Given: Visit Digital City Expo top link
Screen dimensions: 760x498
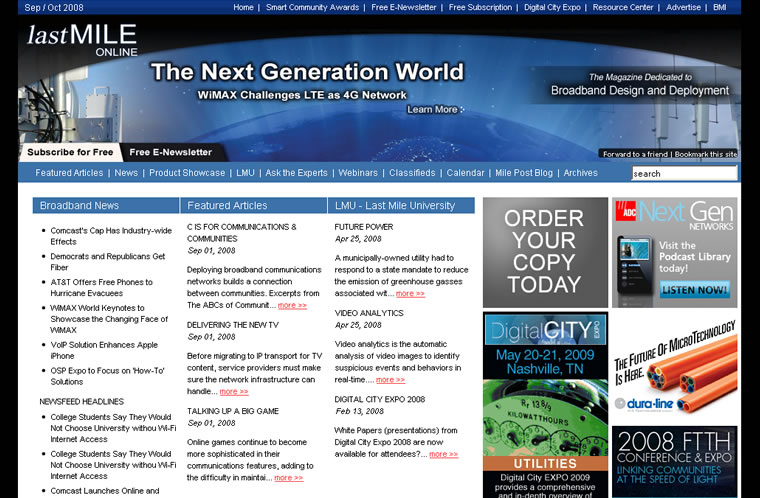Looking at the screenshot, I should [552, 7].
